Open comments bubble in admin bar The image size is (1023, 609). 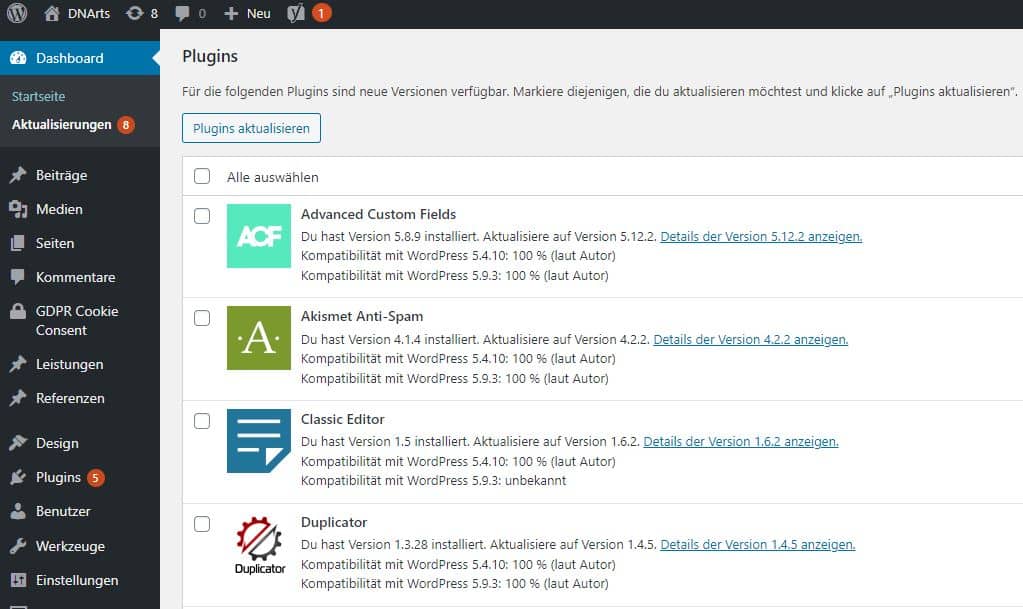[183, 13]
